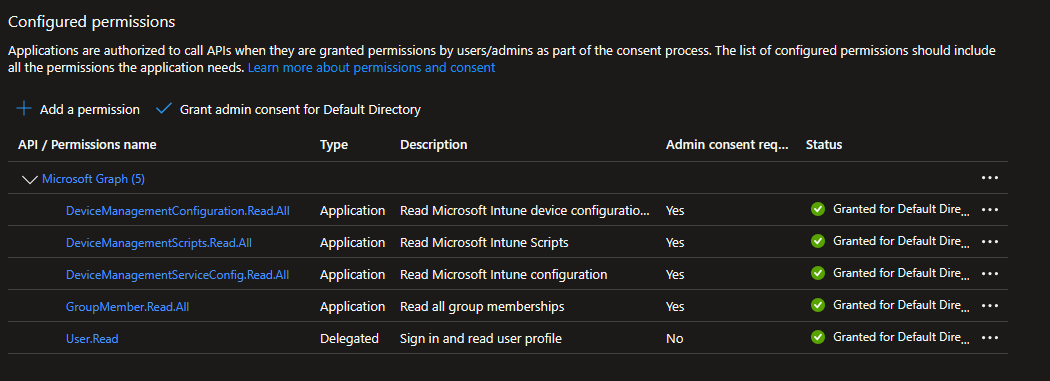Click the checkmark icon for Grant admin consent
Image resolution: width=1050 pixels, height=381 pixels.
tap(164, 108)
